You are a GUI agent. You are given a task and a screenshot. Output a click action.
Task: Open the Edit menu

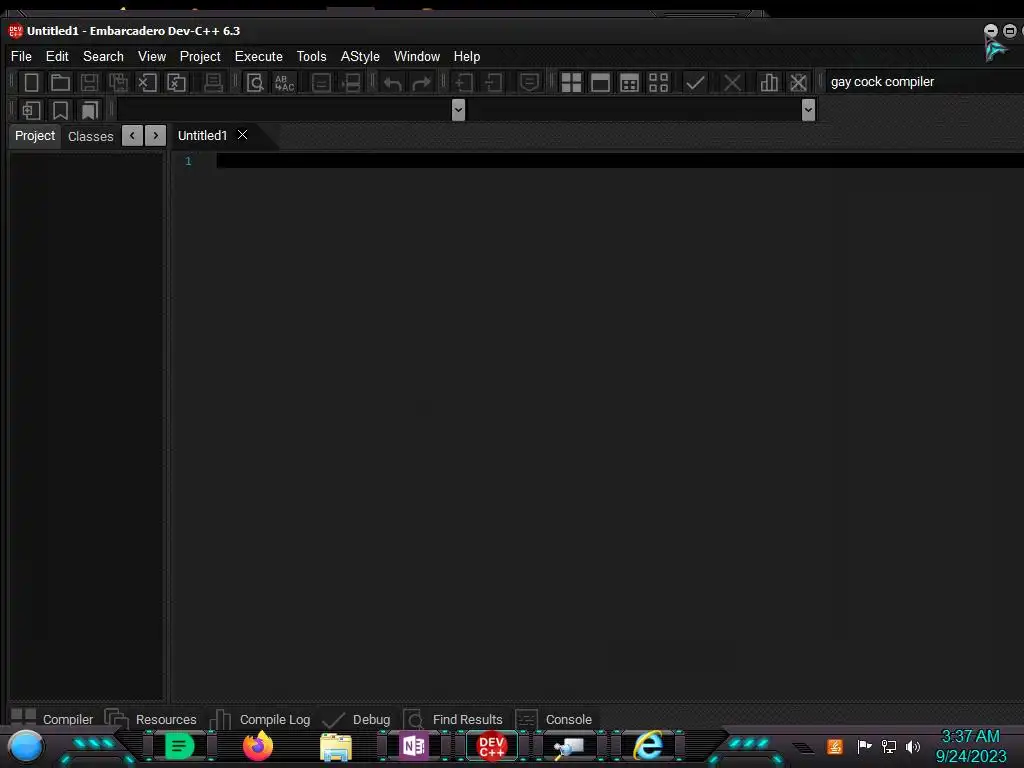tap(57, 56)
